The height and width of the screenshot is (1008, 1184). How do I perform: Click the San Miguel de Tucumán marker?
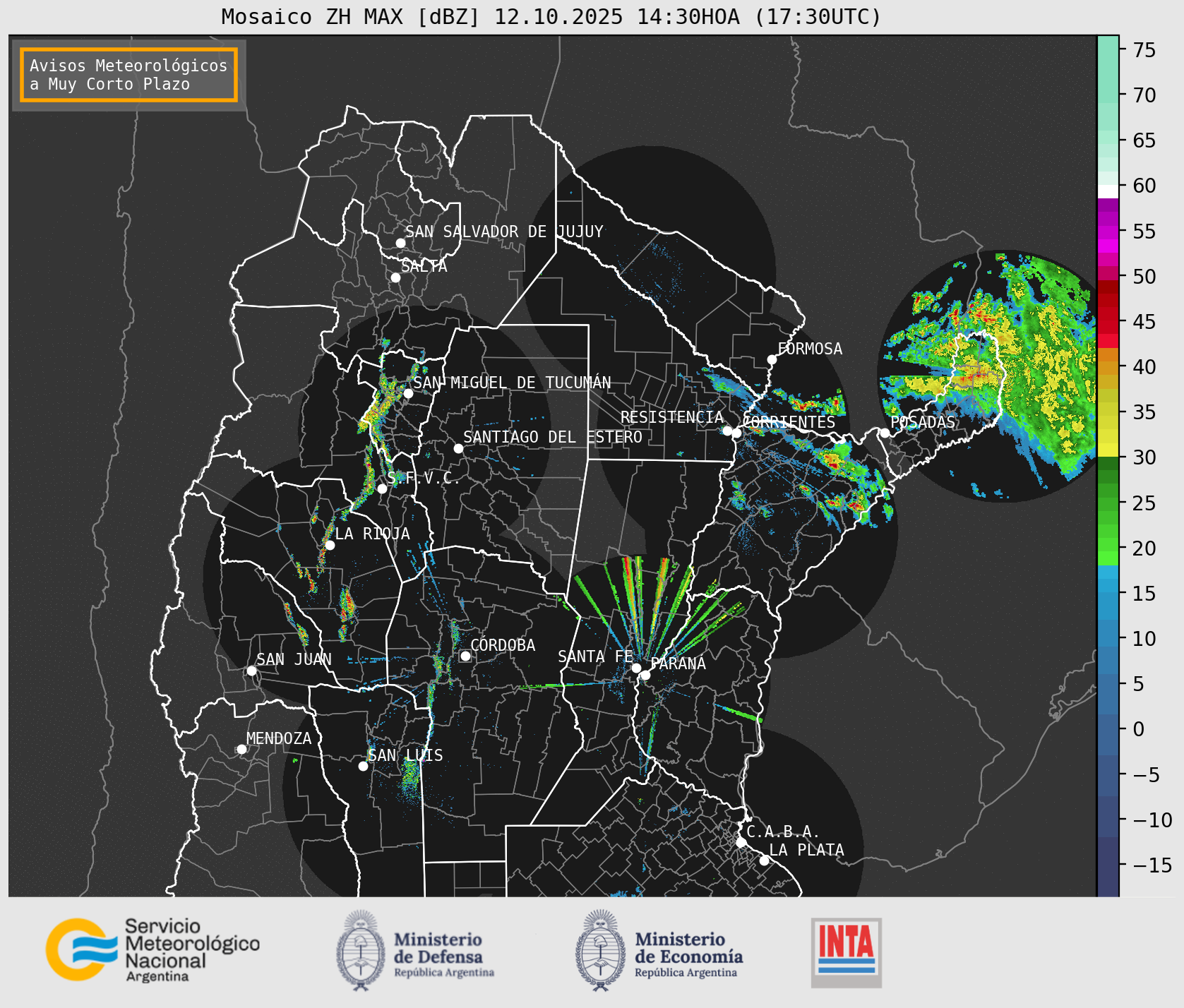407,393
